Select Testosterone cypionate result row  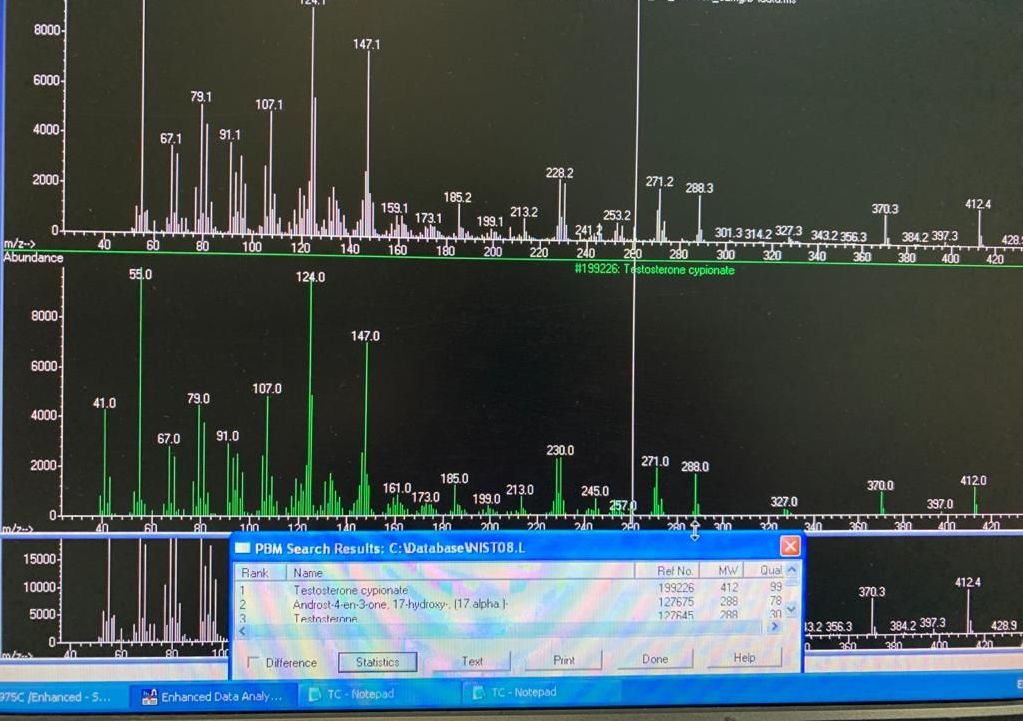[350, 590]
